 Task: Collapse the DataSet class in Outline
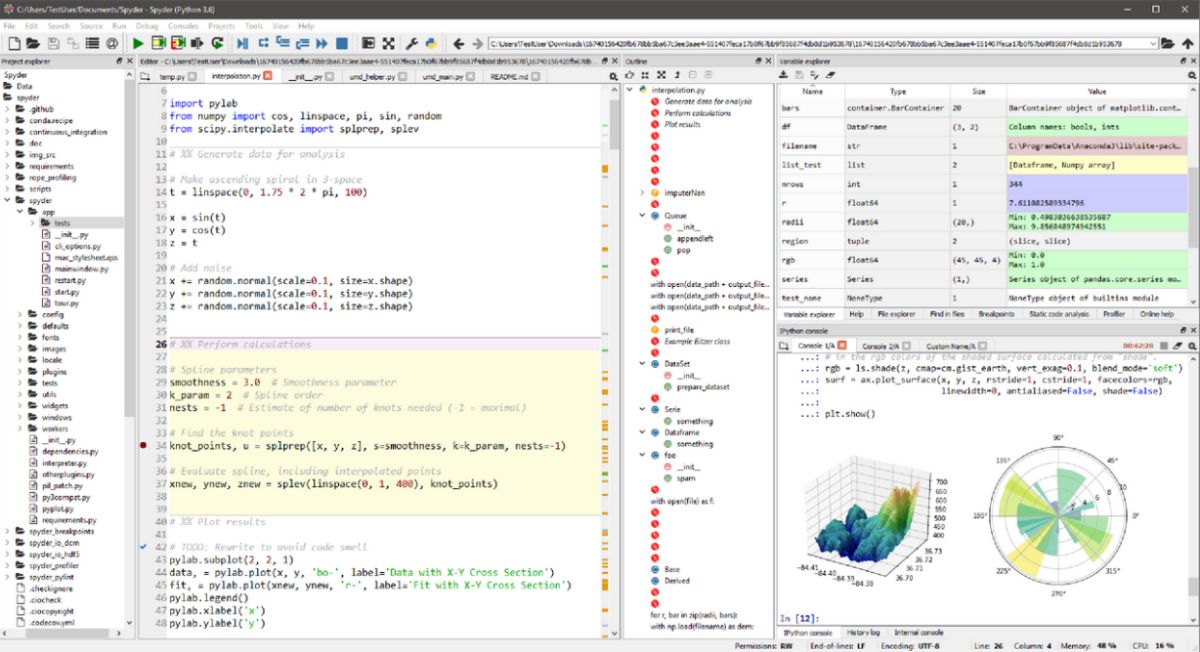coord(643,363)
